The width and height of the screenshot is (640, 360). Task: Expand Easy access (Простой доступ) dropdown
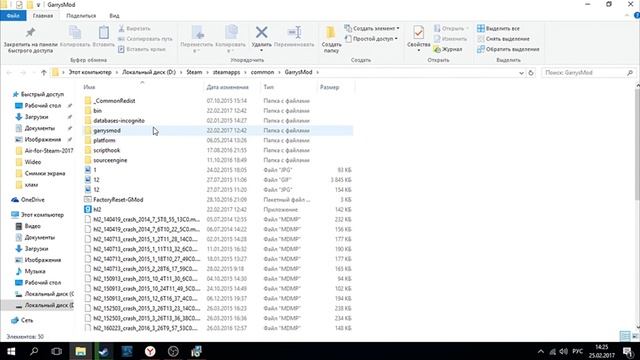pyautogui.click(x=396, y=39)
